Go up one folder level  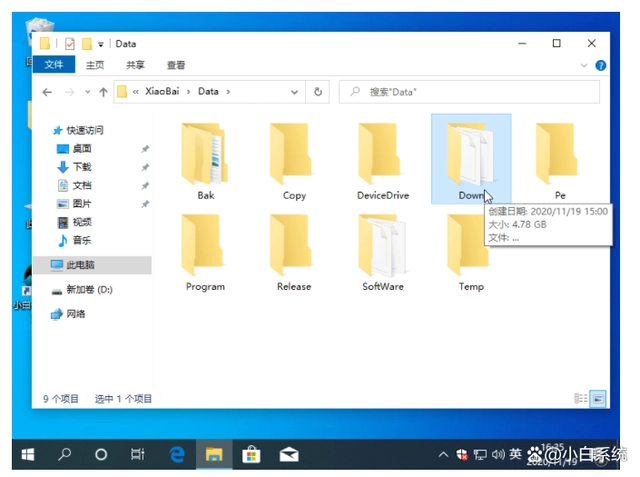pos(103,92)
